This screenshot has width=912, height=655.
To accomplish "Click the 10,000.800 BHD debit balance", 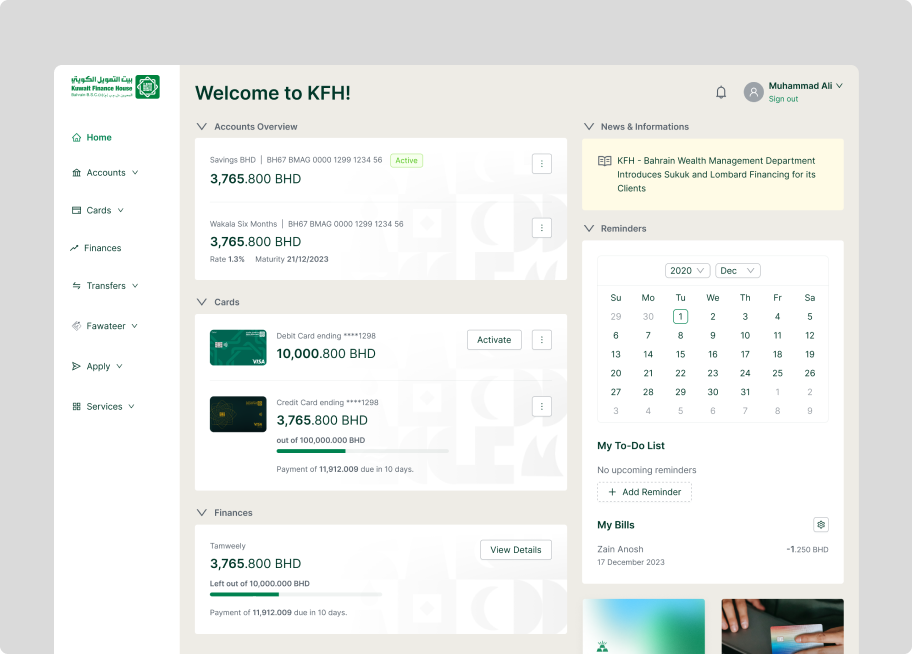I will [x=326, y=354].
